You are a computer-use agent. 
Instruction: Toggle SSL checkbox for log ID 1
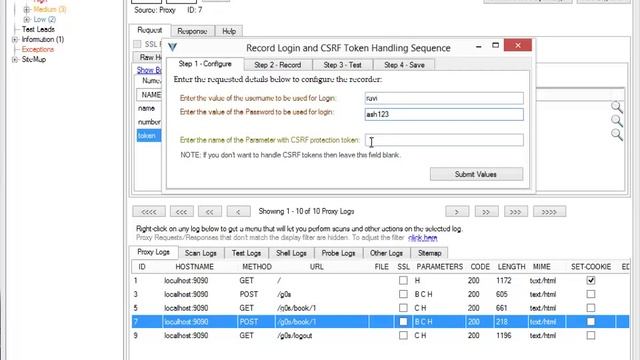pyautogui.click(x=403, y=280)
